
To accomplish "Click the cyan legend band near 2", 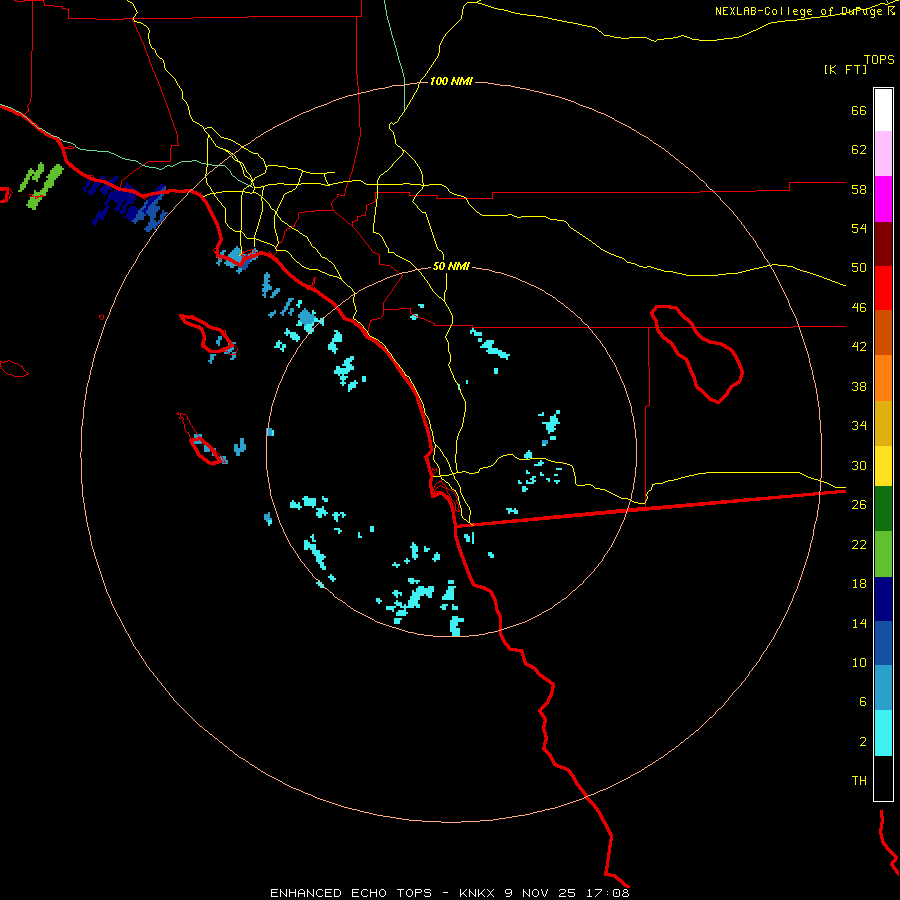I will pyautogui.click(x=883, y=733).
